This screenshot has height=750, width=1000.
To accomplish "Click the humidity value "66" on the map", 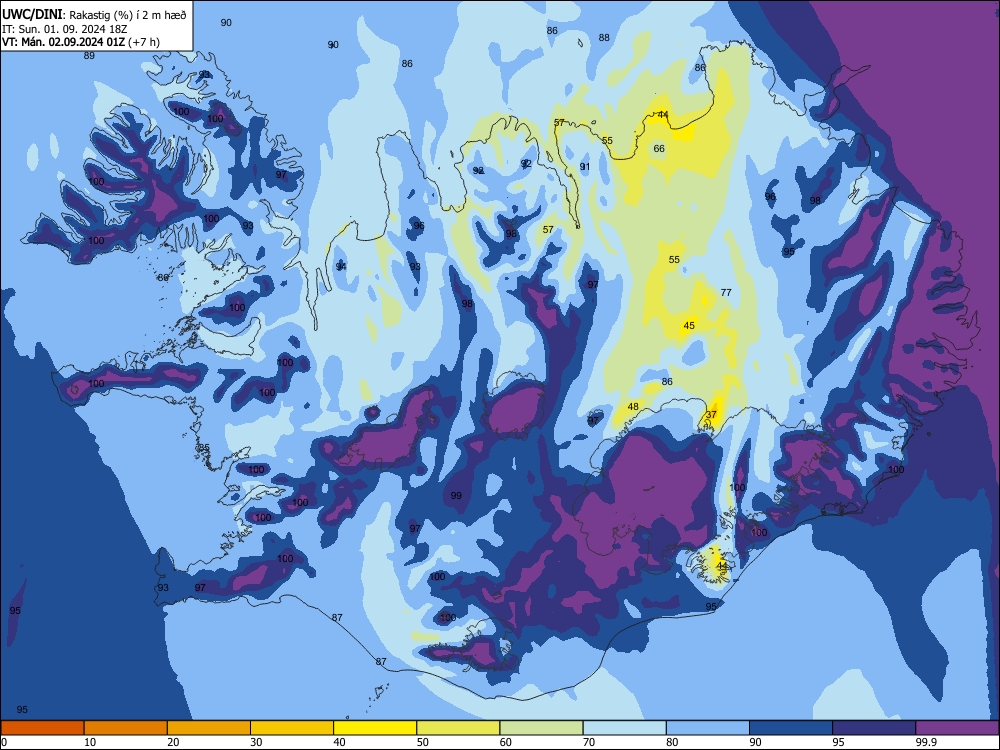I will (x=659, y=149).
